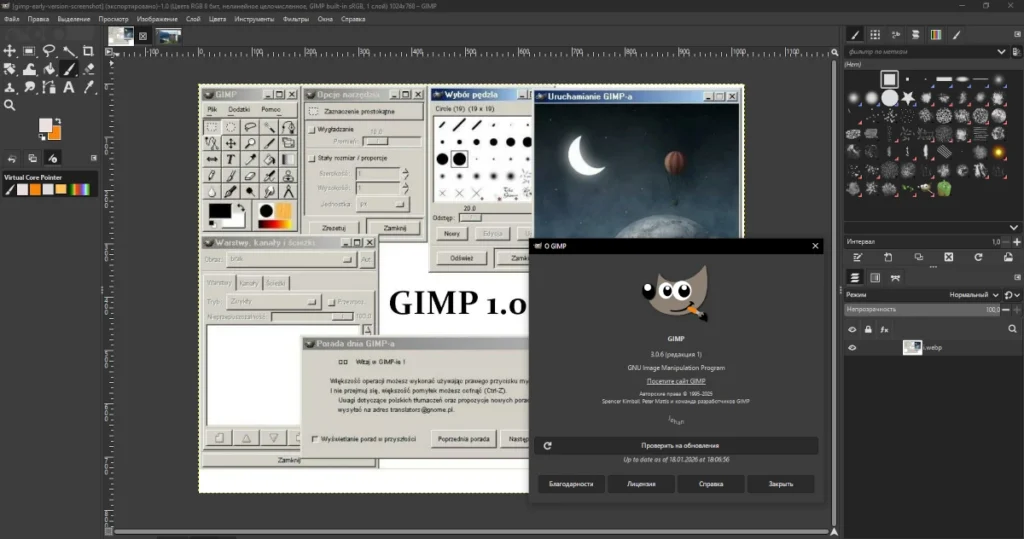Select the green pepper brush
The image size is (1024, 539).
[x=944, y=189]
